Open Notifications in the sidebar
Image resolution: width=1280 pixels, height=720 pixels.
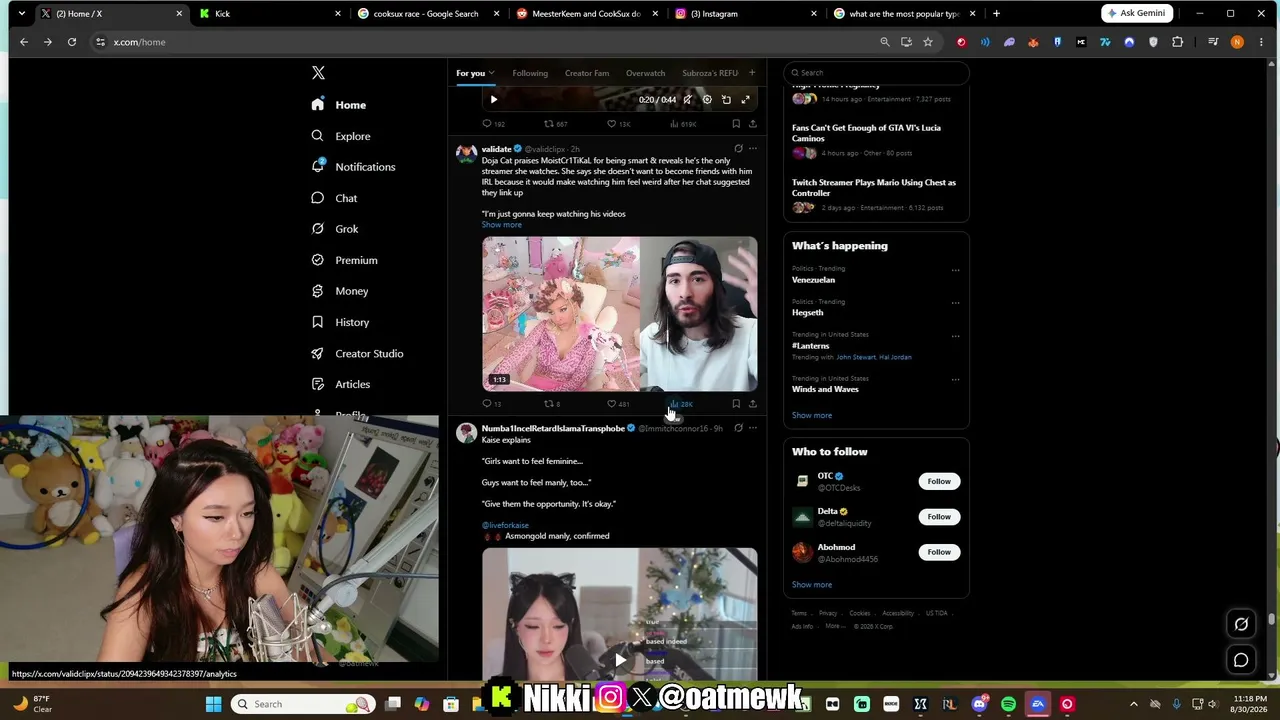[353, 167]
